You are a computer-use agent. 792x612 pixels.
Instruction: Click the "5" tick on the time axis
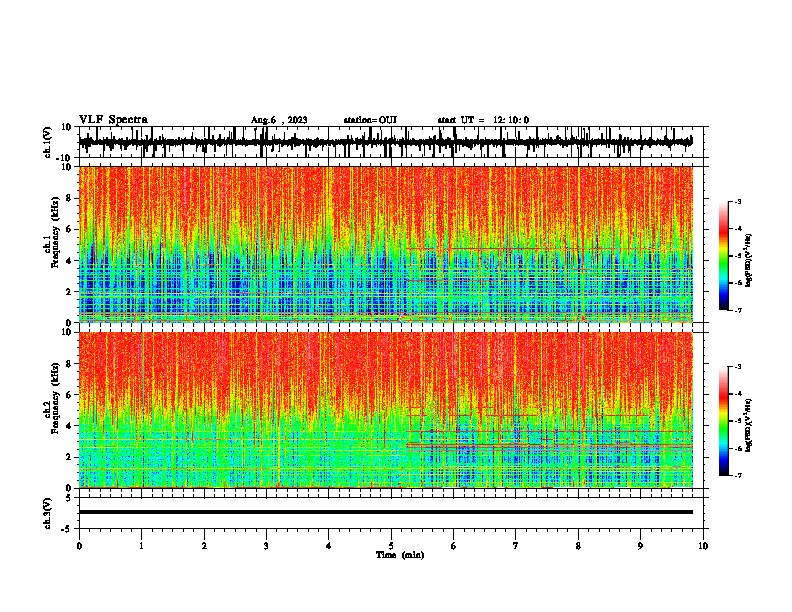pos(391,546)
